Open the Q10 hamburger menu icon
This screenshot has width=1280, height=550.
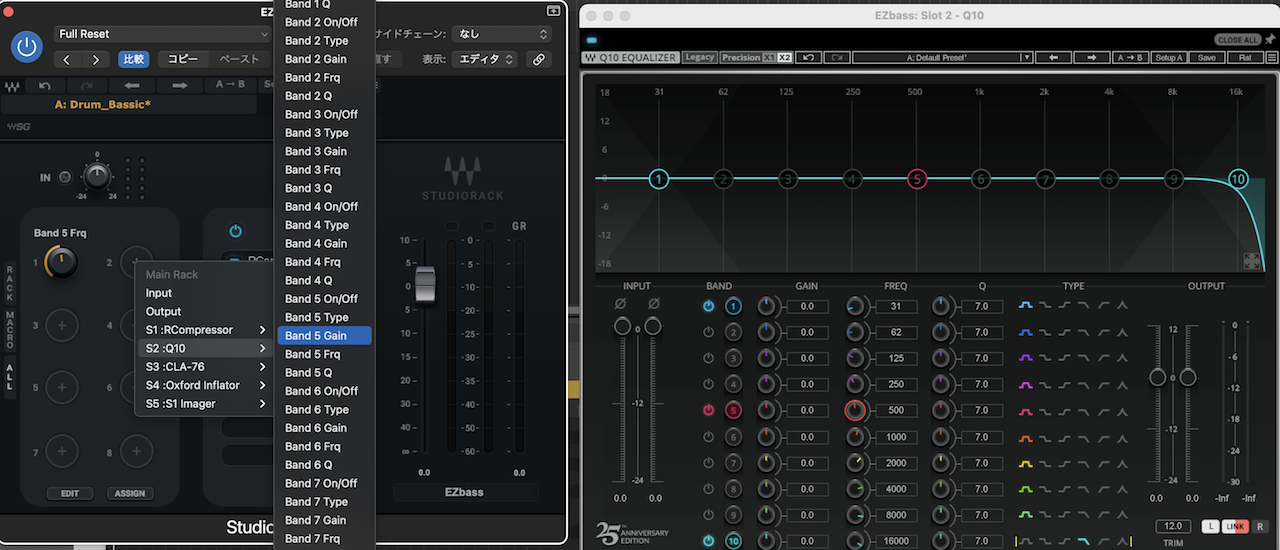(1271, 57)
